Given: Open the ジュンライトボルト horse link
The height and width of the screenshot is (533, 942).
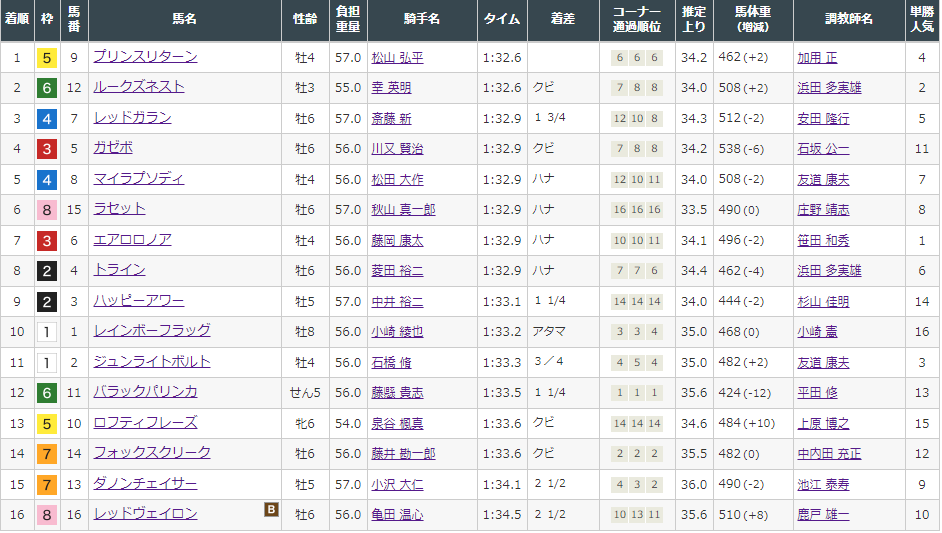Looking at the screenshot, I should [x=152, y=362].
